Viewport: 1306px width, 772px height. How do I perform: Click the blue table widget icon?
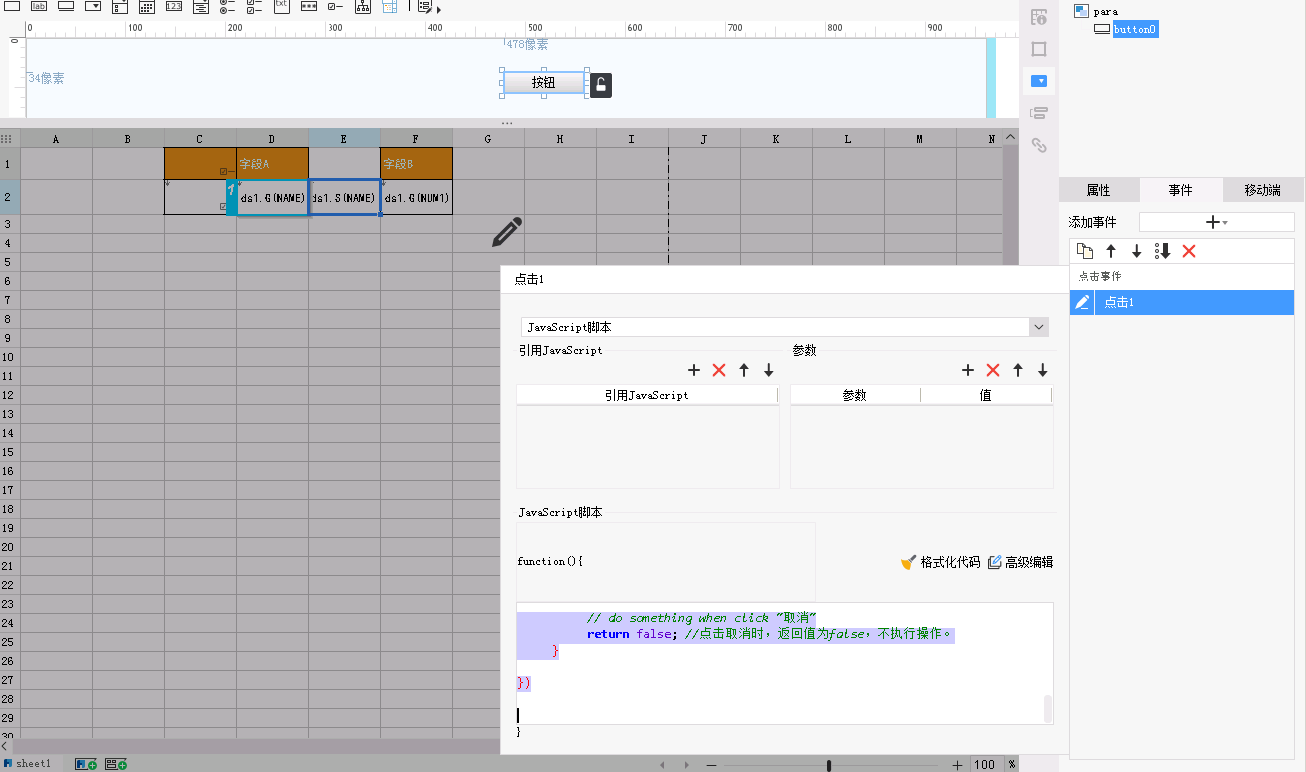point(390,6)
